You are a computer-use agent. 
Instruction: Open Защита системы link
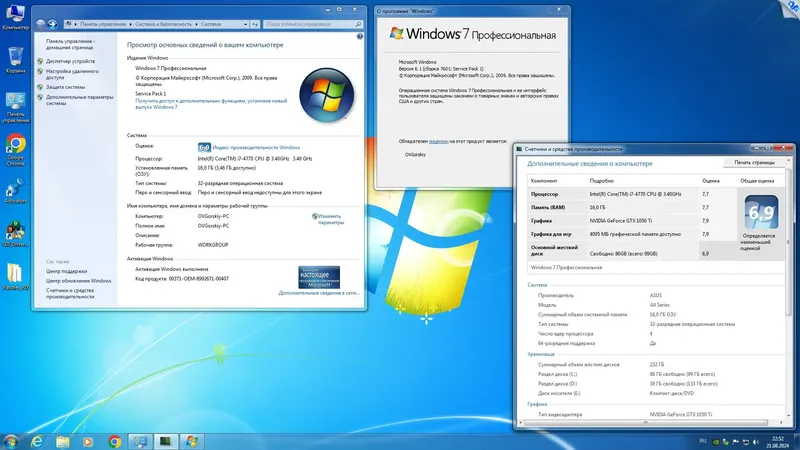pyautogui.click(x=65, y=87)
